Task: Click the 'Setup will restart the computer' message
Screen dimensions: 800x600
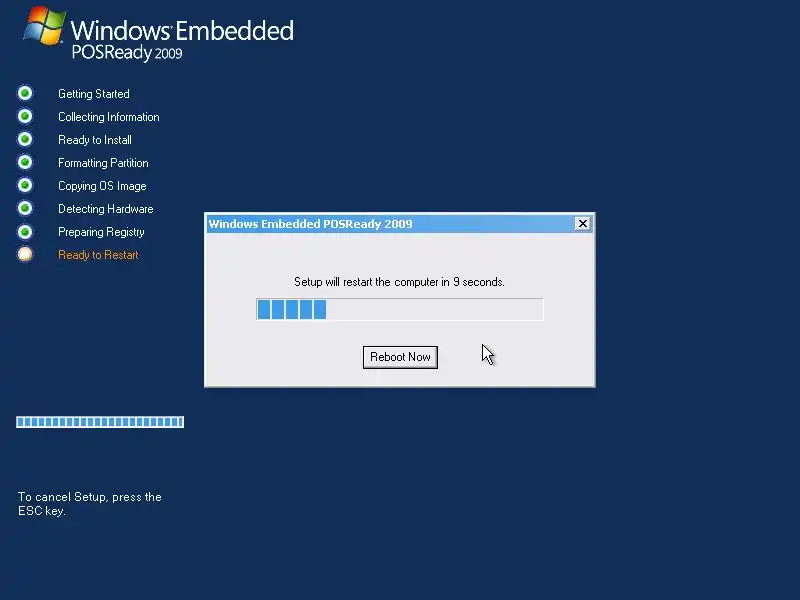Action: click(x=399, y=282)
